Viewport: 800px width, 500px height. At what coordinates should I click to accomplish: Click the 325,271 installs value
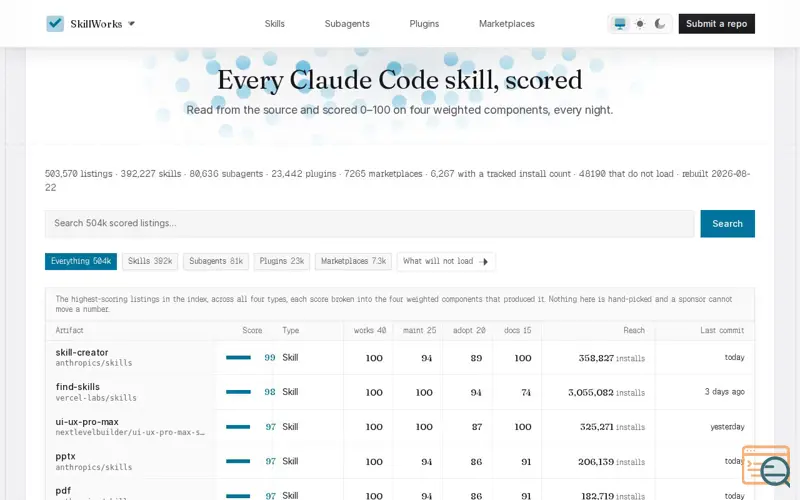(x=612, y=427)
